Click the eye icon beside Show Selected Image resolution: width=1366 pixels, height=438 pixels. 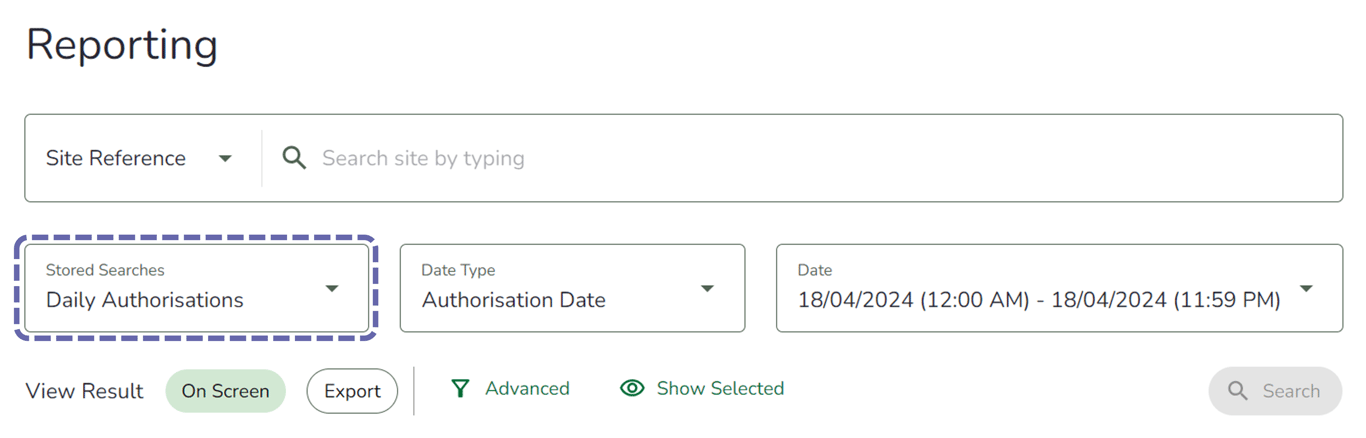632,389
